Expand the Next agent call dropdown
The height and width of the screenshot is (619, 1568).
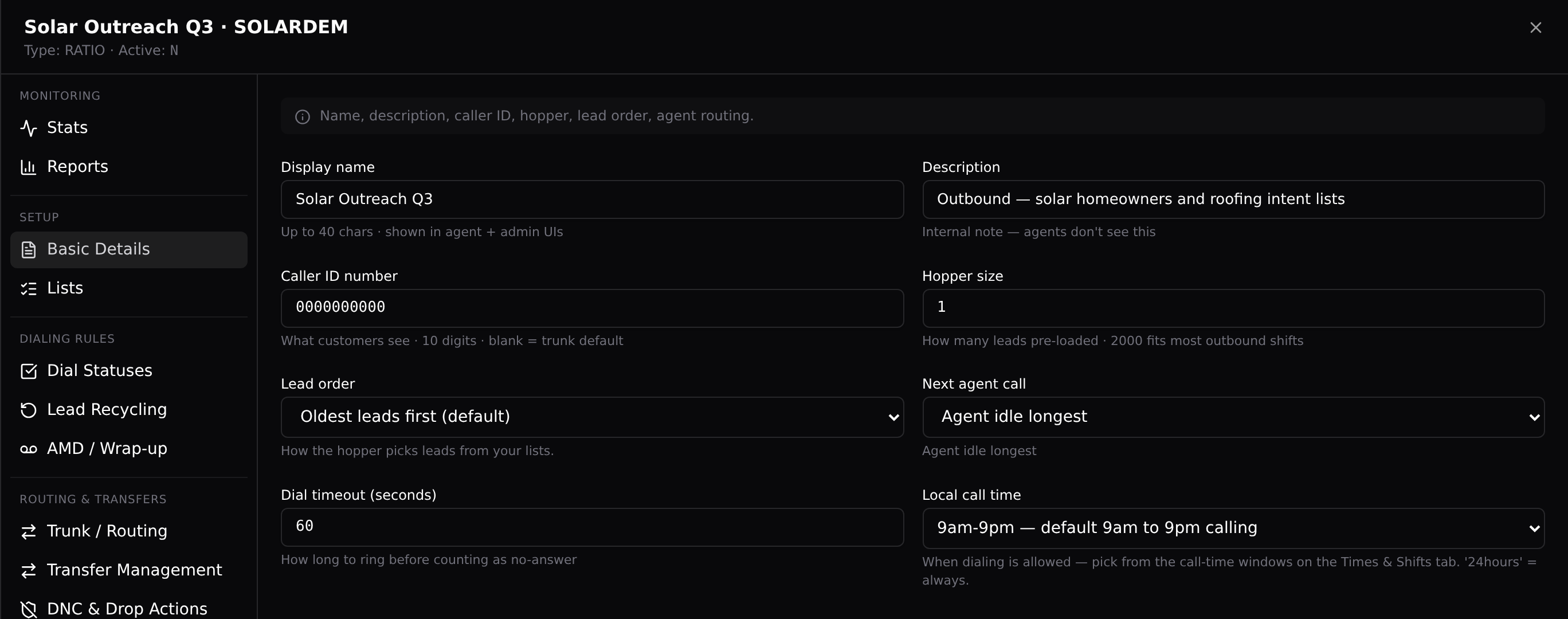coord(1233,417)
